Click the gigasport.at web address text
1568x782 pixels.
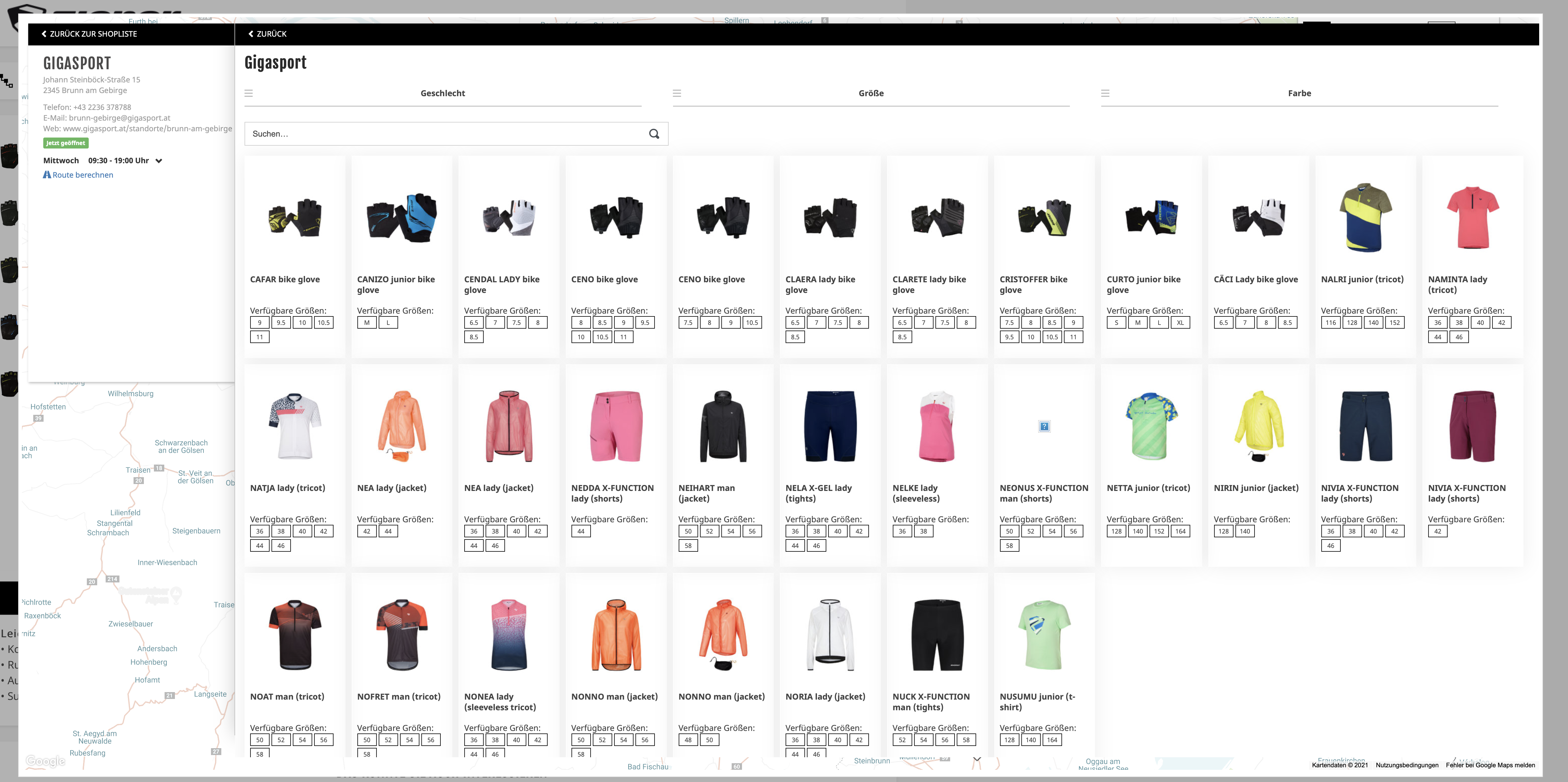click(x=147, y=129)
